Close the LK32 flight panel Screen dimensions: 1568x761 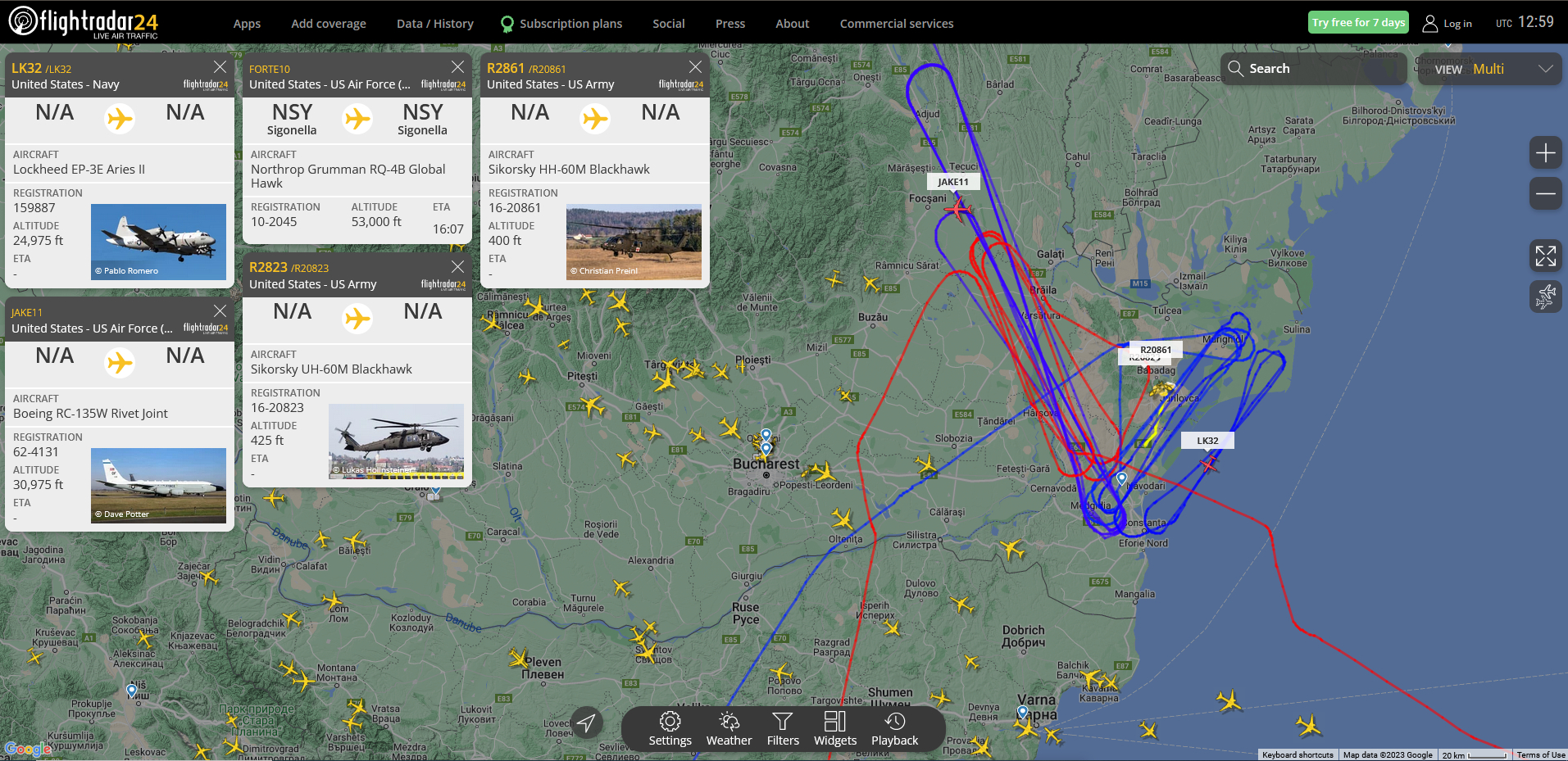pyautogui.click(x=220, y=67)
